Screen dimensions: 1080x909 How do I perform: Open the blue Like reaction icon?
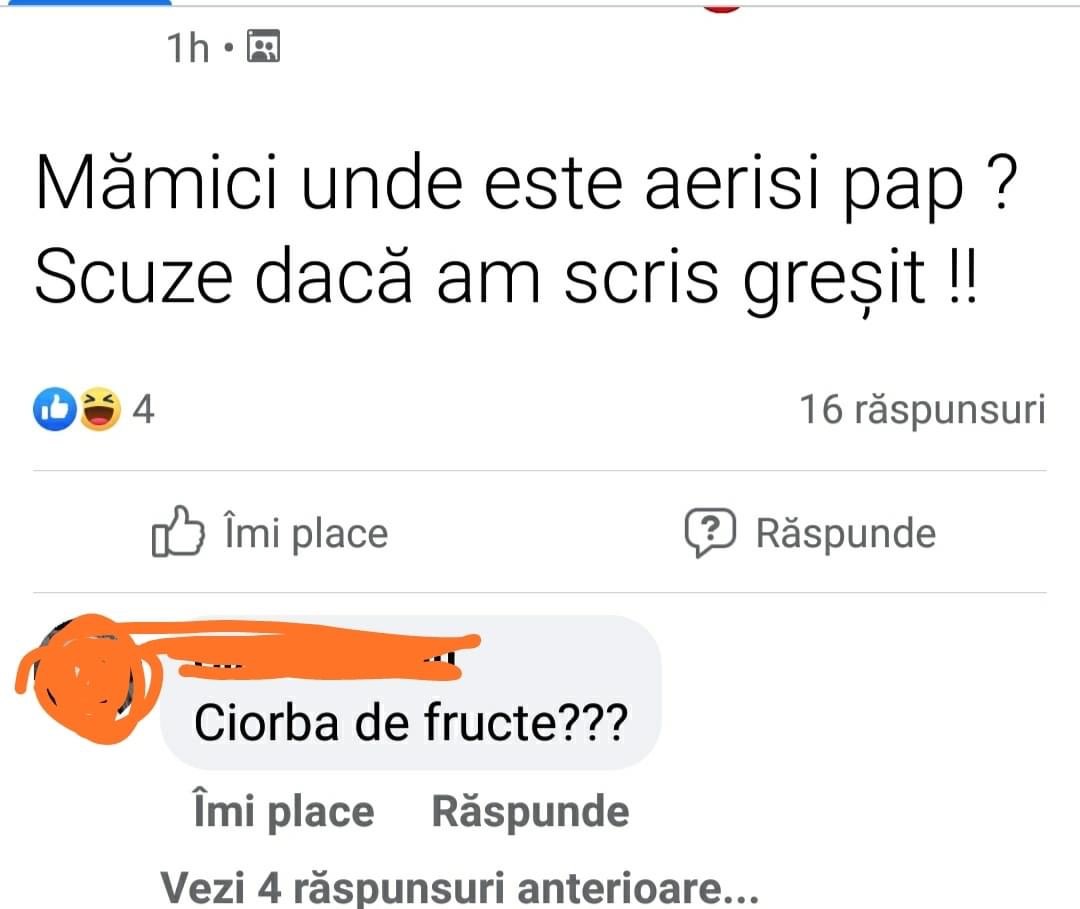[x=54, y=409]
